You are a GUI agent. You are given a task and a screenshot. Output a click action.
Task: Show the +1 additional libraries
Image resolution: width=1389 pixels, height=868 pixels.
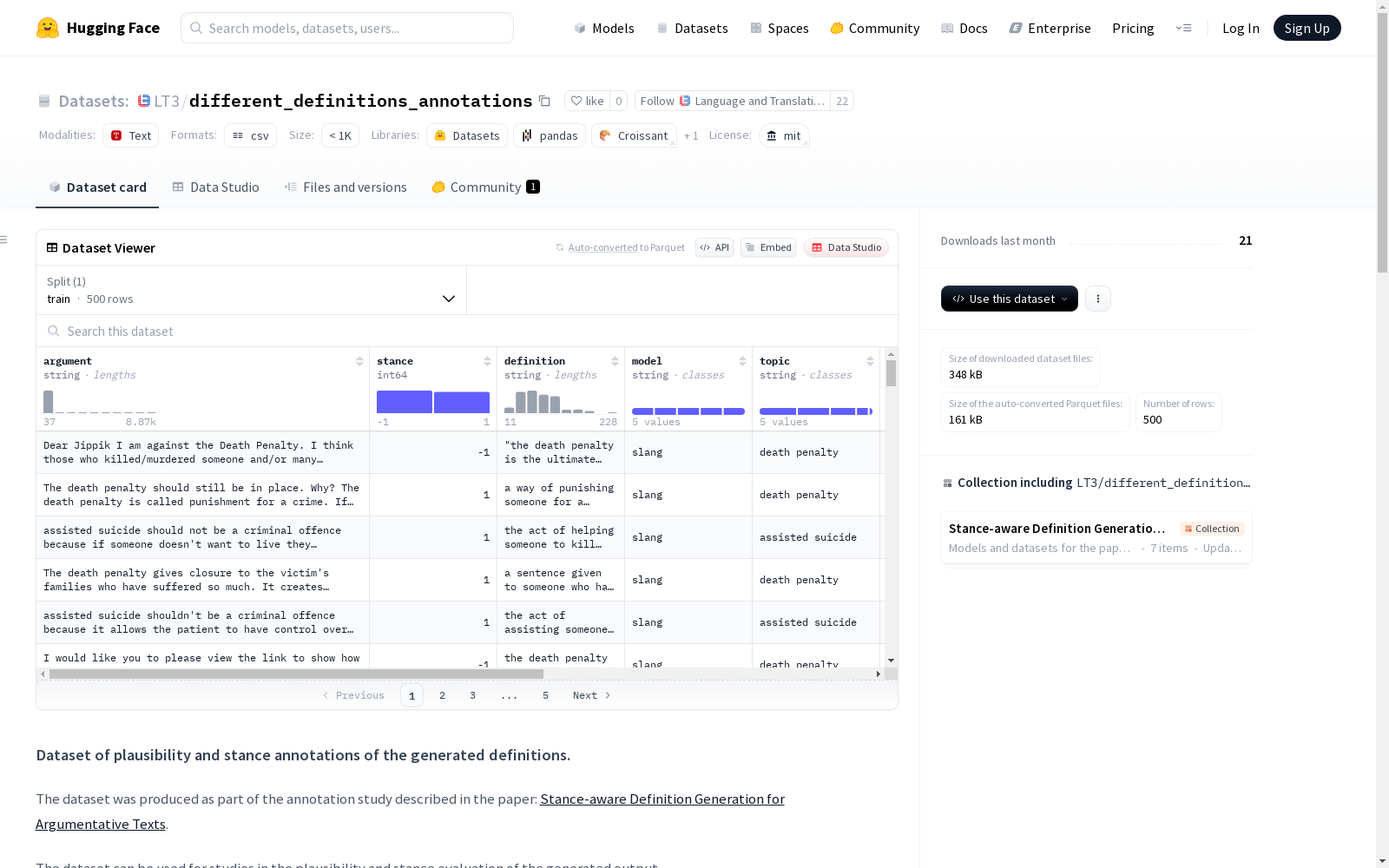[691, 135]
